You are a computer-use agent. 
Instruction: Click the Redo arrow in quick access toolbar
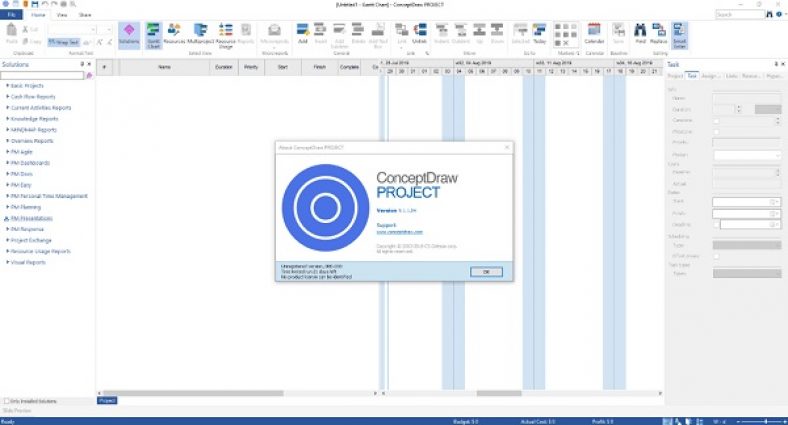(x=54, y=4)
